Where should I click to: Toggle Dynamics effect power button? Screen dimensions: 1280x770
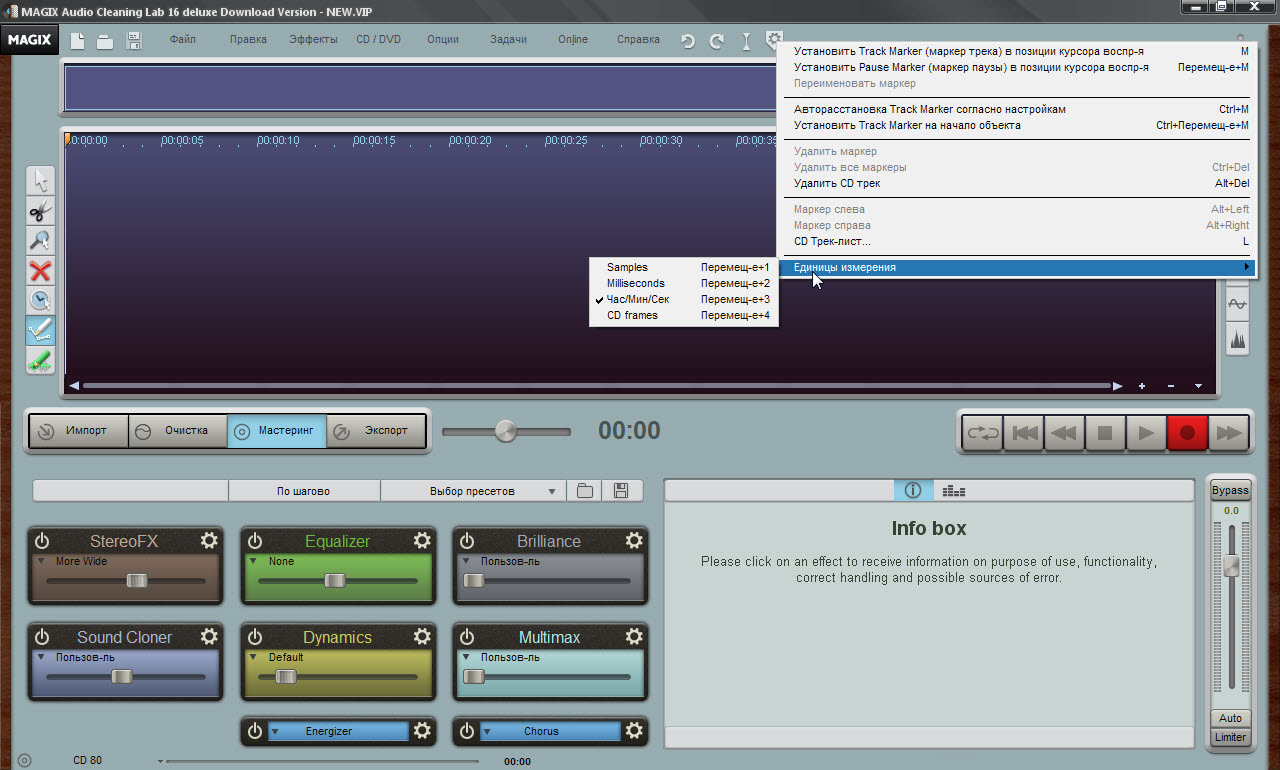tap(255, 636)
